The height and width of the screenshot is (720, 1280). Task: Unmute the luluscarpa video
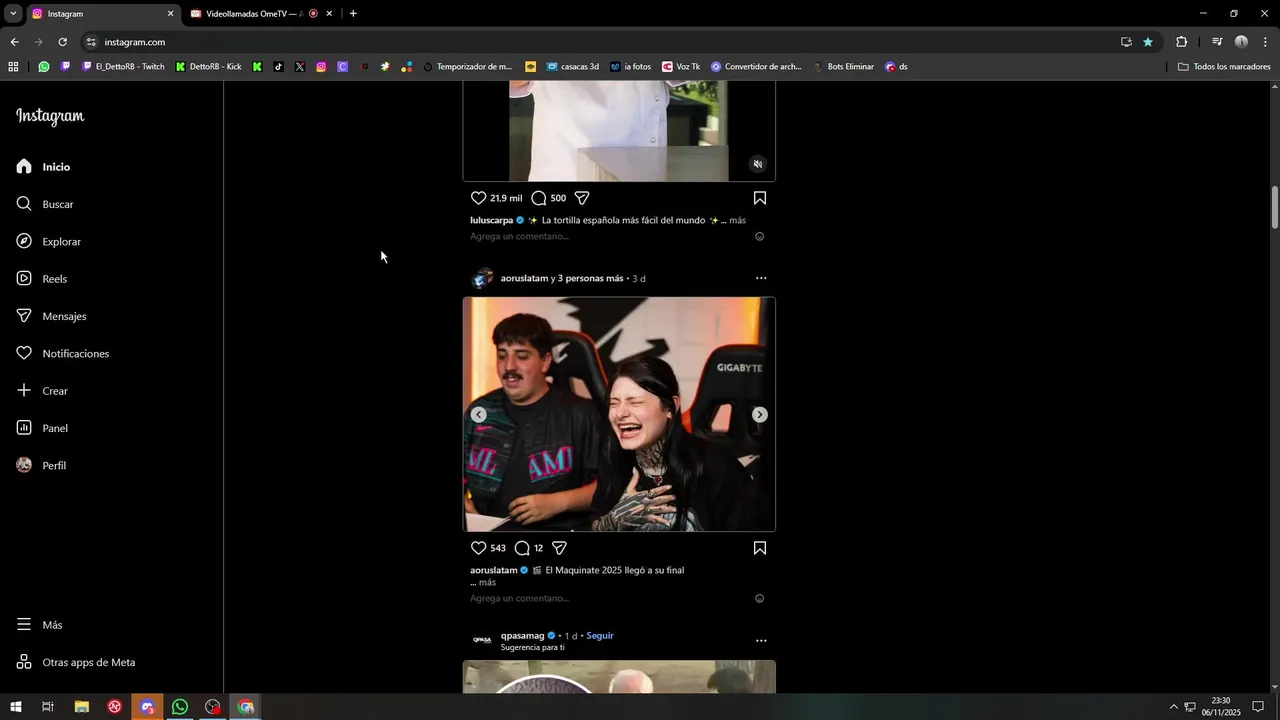(758, 164)
